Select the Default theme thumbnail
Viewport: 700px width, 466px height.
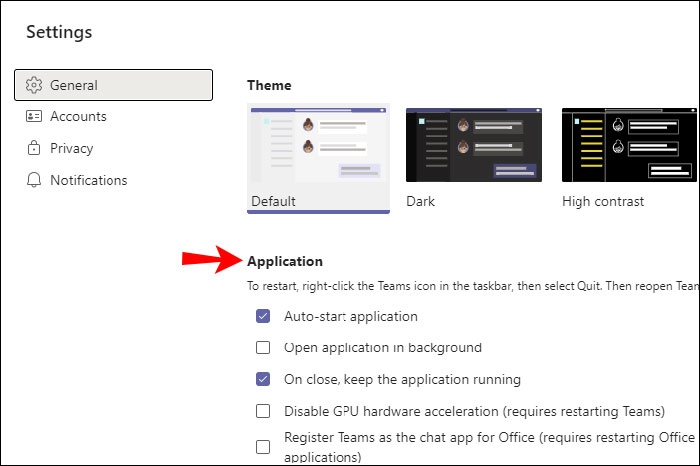pos(318,145)
